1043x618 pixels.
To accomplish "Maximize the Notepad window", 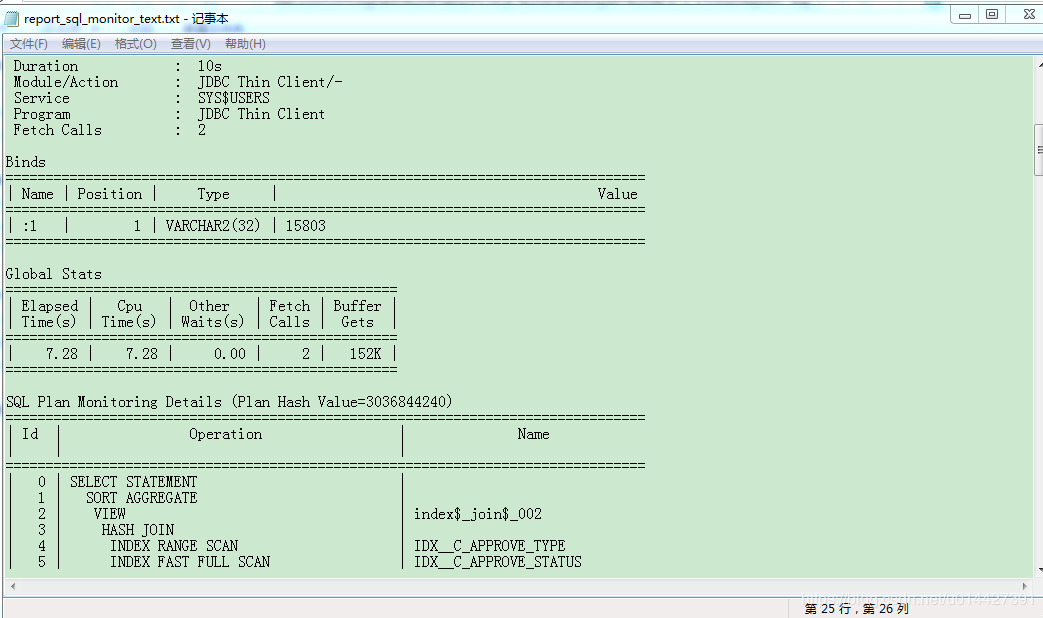I will [992, 15].
